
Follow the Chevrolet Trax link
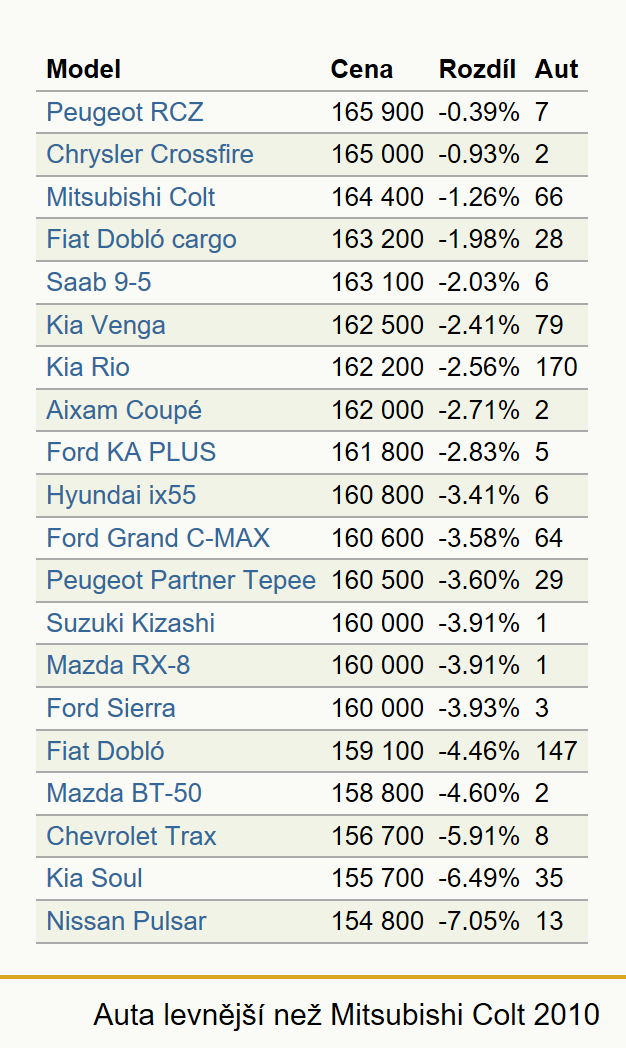(132, 836)
